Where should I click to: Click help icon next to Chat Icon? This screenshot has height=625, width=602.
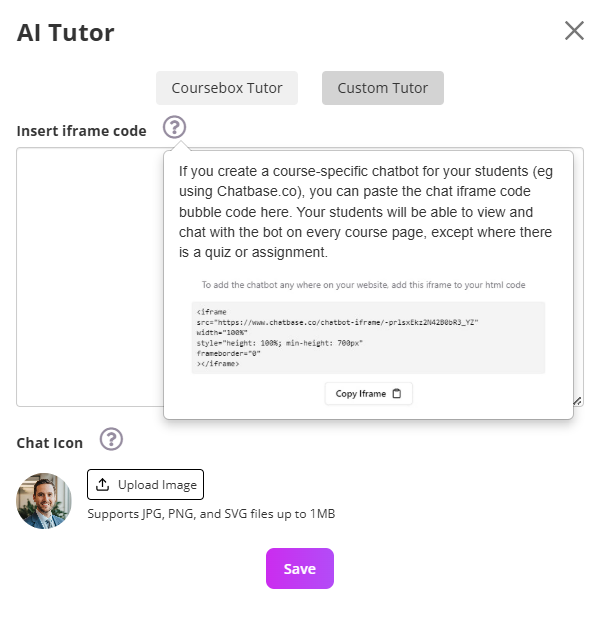click(x=111, y=439)
